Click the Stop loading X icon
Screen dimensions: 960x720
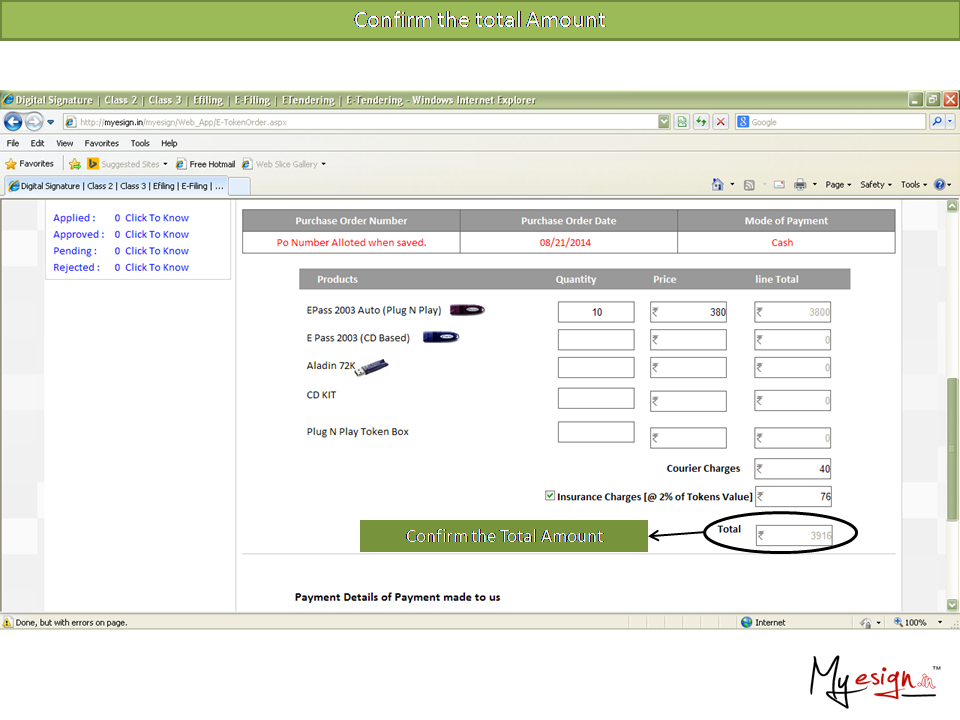[x=719, y=122]
